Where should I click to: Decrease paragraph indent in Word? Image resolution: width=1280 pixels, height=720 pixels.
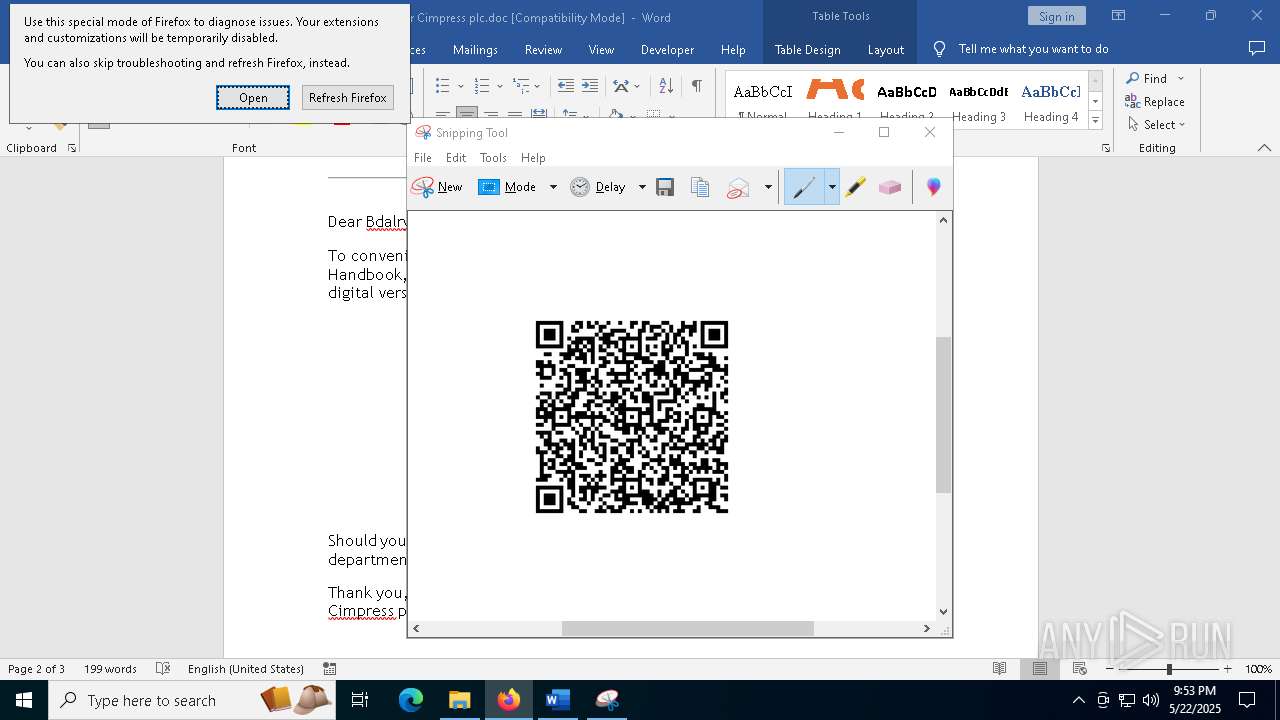(x=566, y=86)
